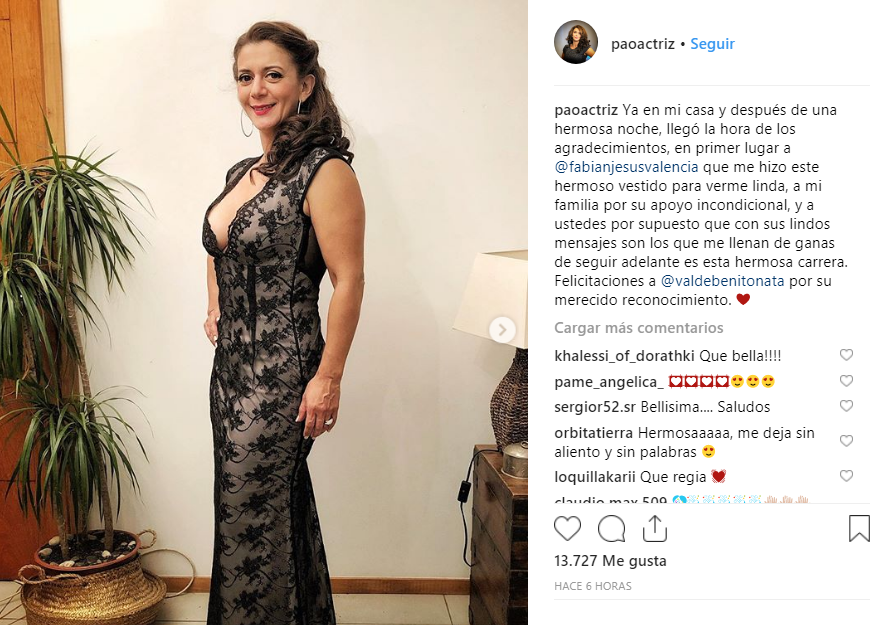Viewport: 879px width, 625px height.
Task: Like loquillakarii's comment heart
Action: tap(846, 476)
